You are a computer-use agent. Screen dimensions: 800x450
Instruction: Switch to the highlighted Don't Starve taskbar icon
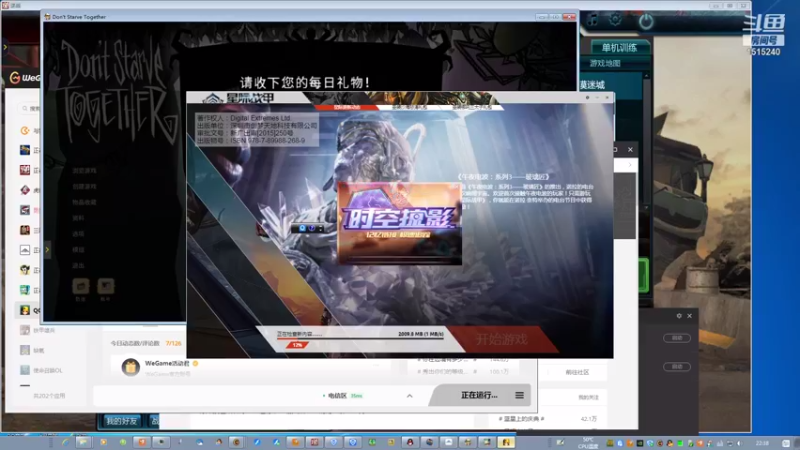tap(506, 442)
